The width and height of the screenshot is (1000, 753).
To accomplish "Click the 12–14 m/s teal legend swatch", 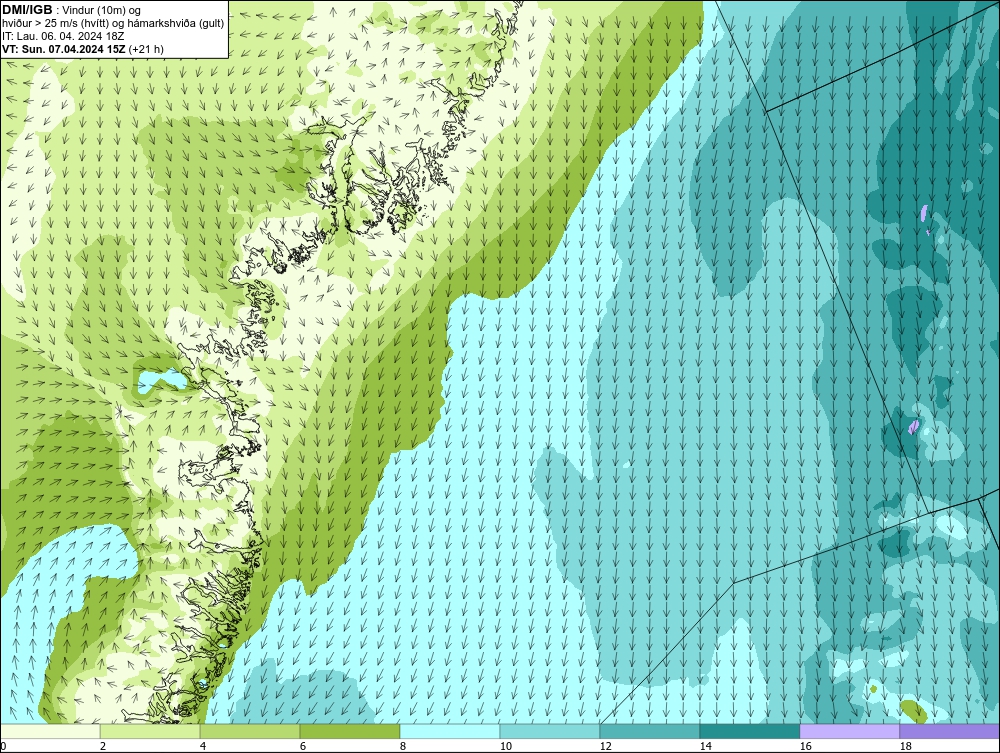I will [650, 731].
